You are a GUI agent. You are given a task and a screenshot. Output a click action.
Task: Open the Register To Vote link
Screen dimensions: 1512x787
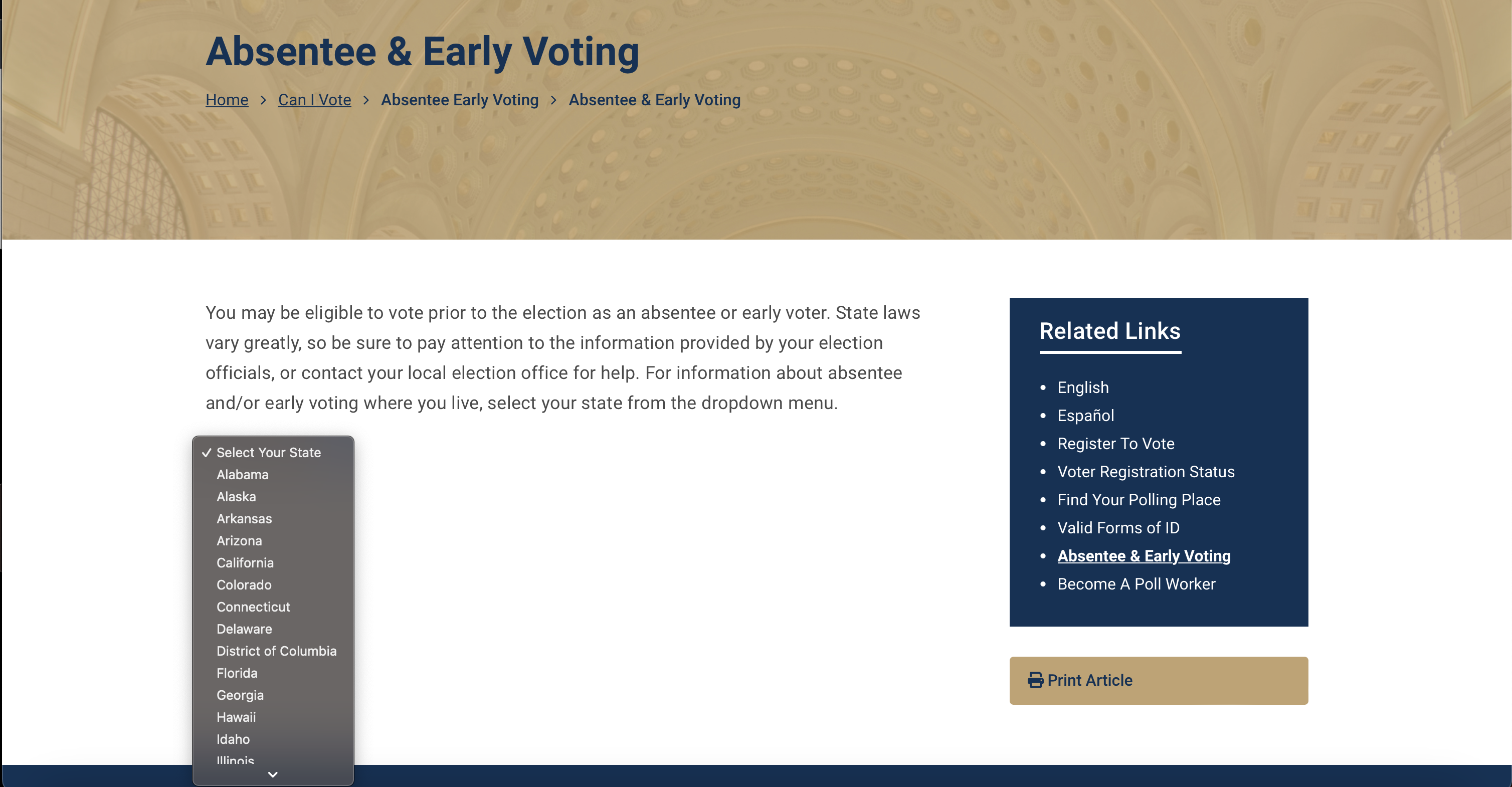[x=1116, y=444]
